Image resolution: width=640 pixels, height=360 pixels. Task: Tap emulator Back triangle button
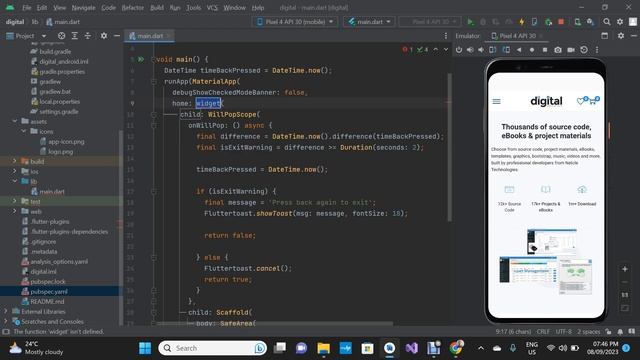(x=519, y=49)
